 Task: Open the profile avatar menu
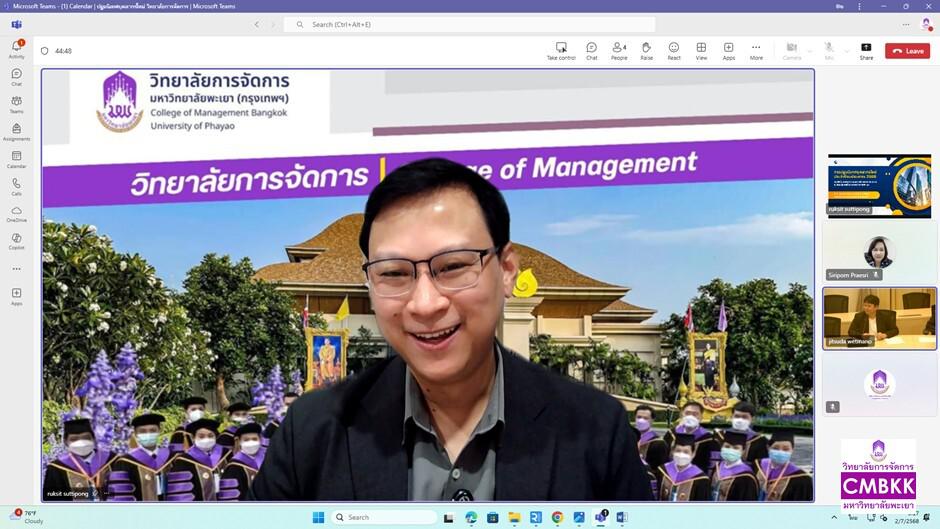pyautogui.click(x=926, y=24)
